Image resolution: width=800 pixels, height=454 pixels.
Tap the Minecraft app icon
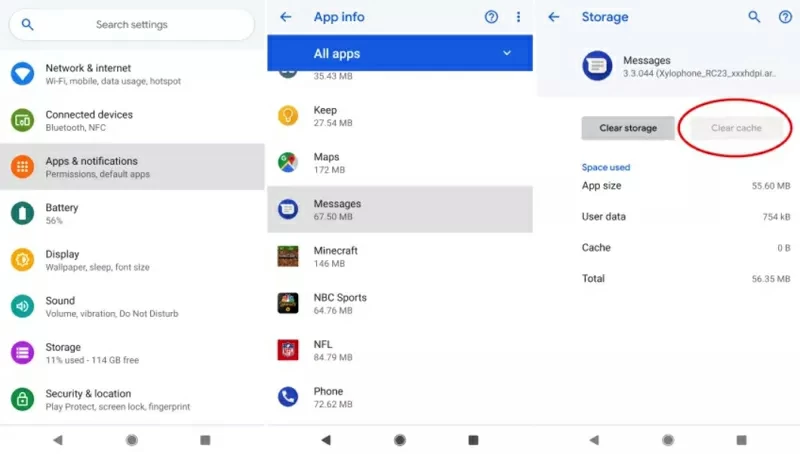tap(288, 256)
